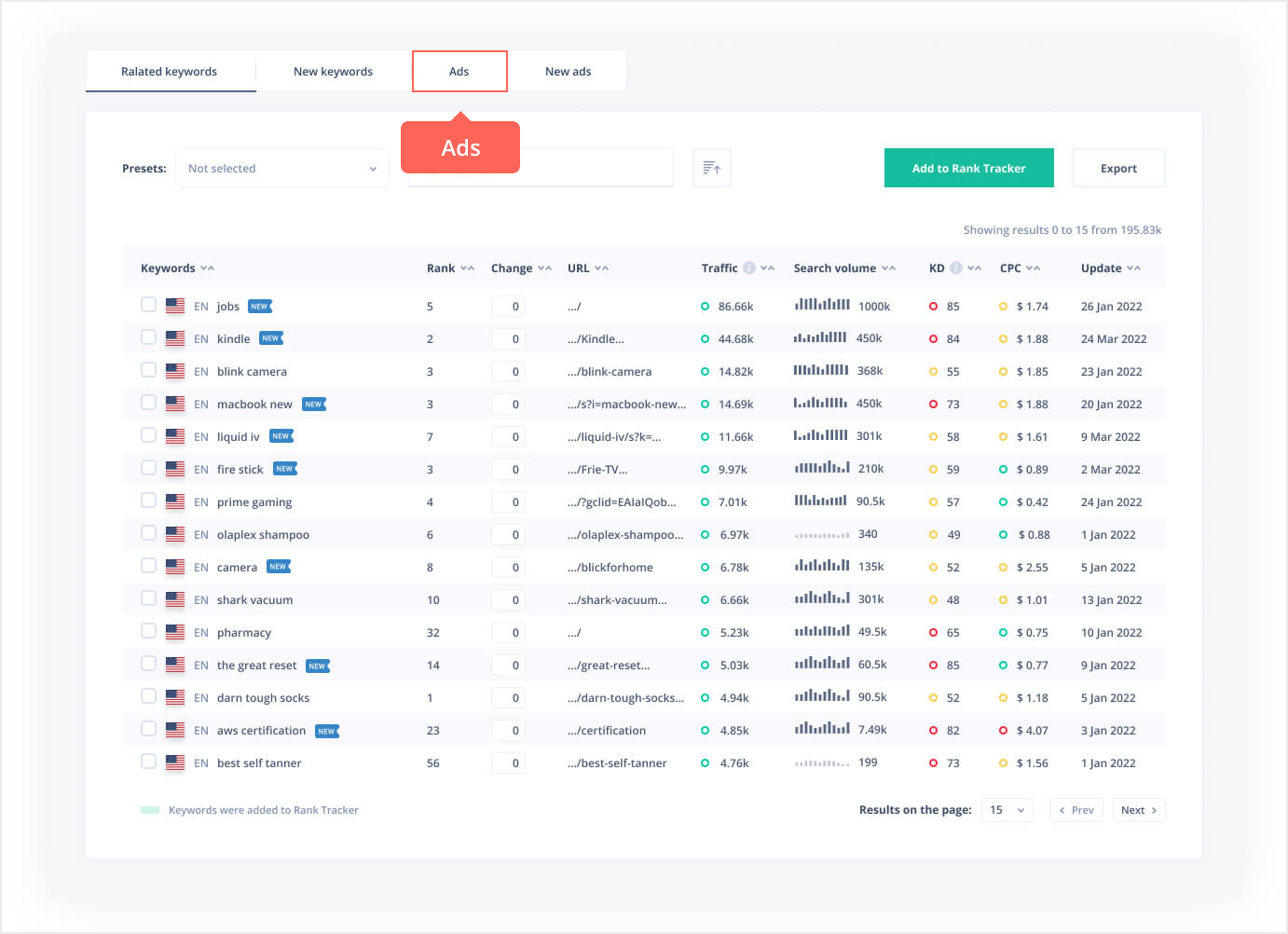This screenshot has height=934, width=1288.
Task: Switch to the Ralated keywords tab
Action: click(170, 72)
